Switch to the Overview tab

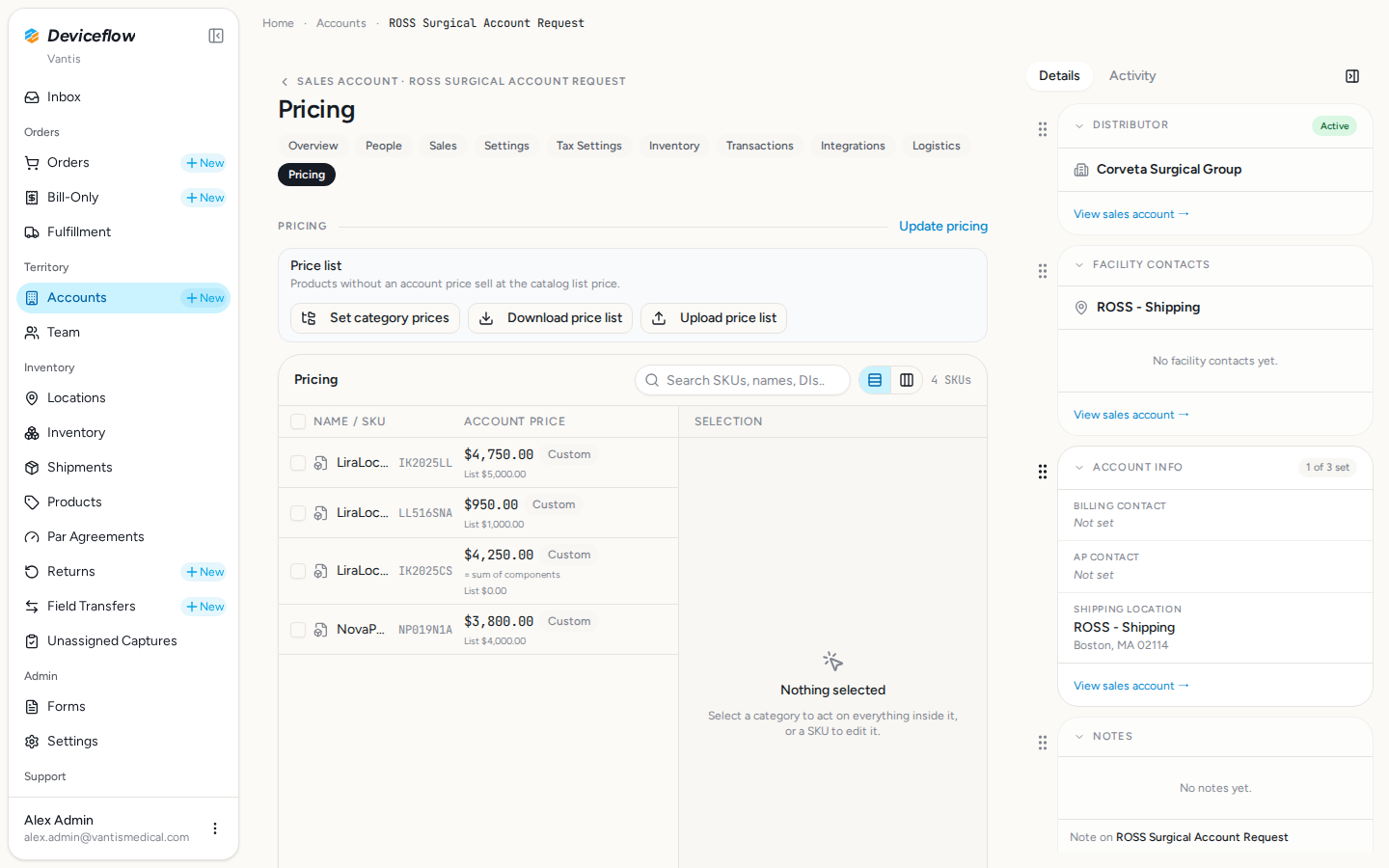[313, 147]
